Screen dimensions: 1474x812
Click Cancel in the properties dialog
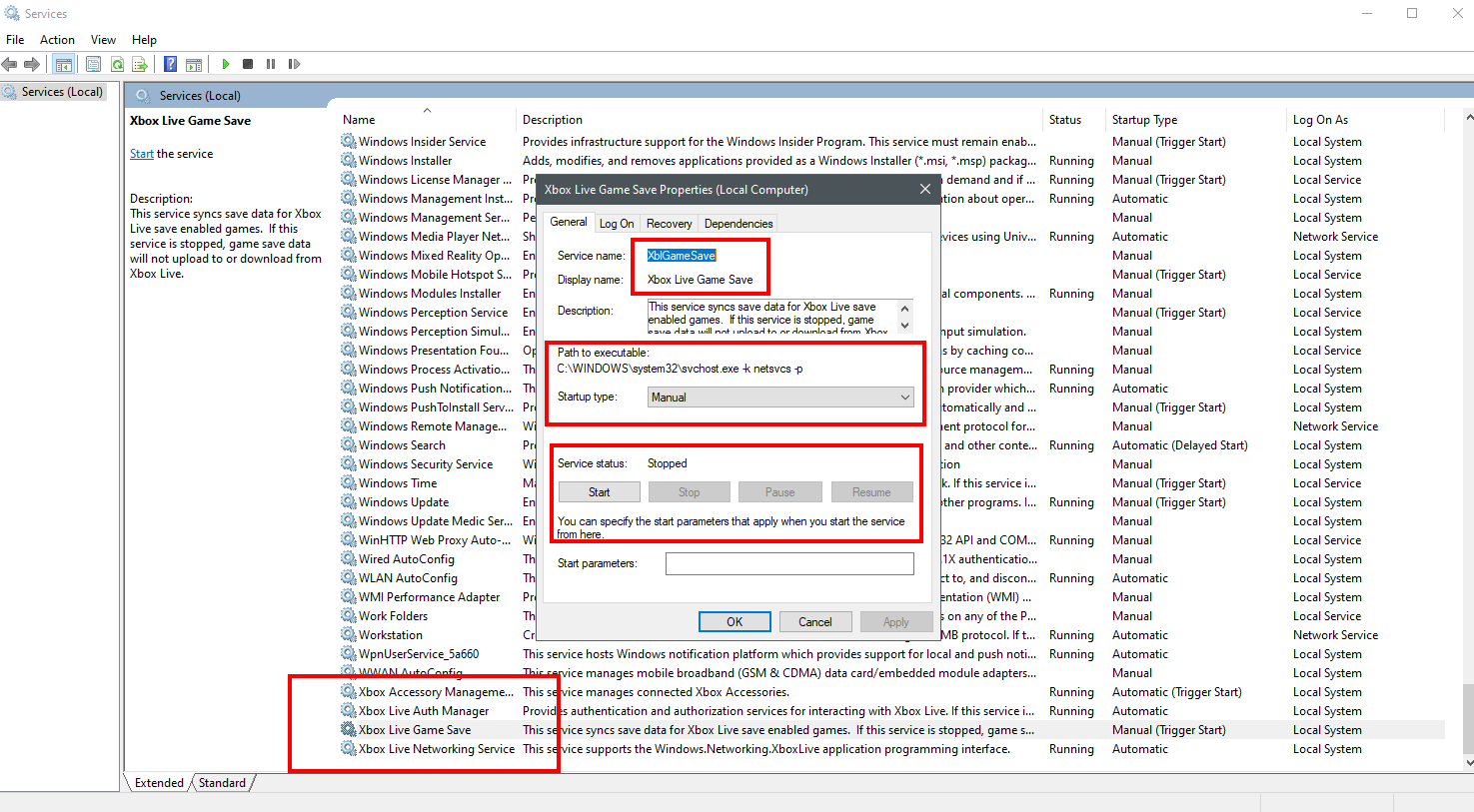815,622
